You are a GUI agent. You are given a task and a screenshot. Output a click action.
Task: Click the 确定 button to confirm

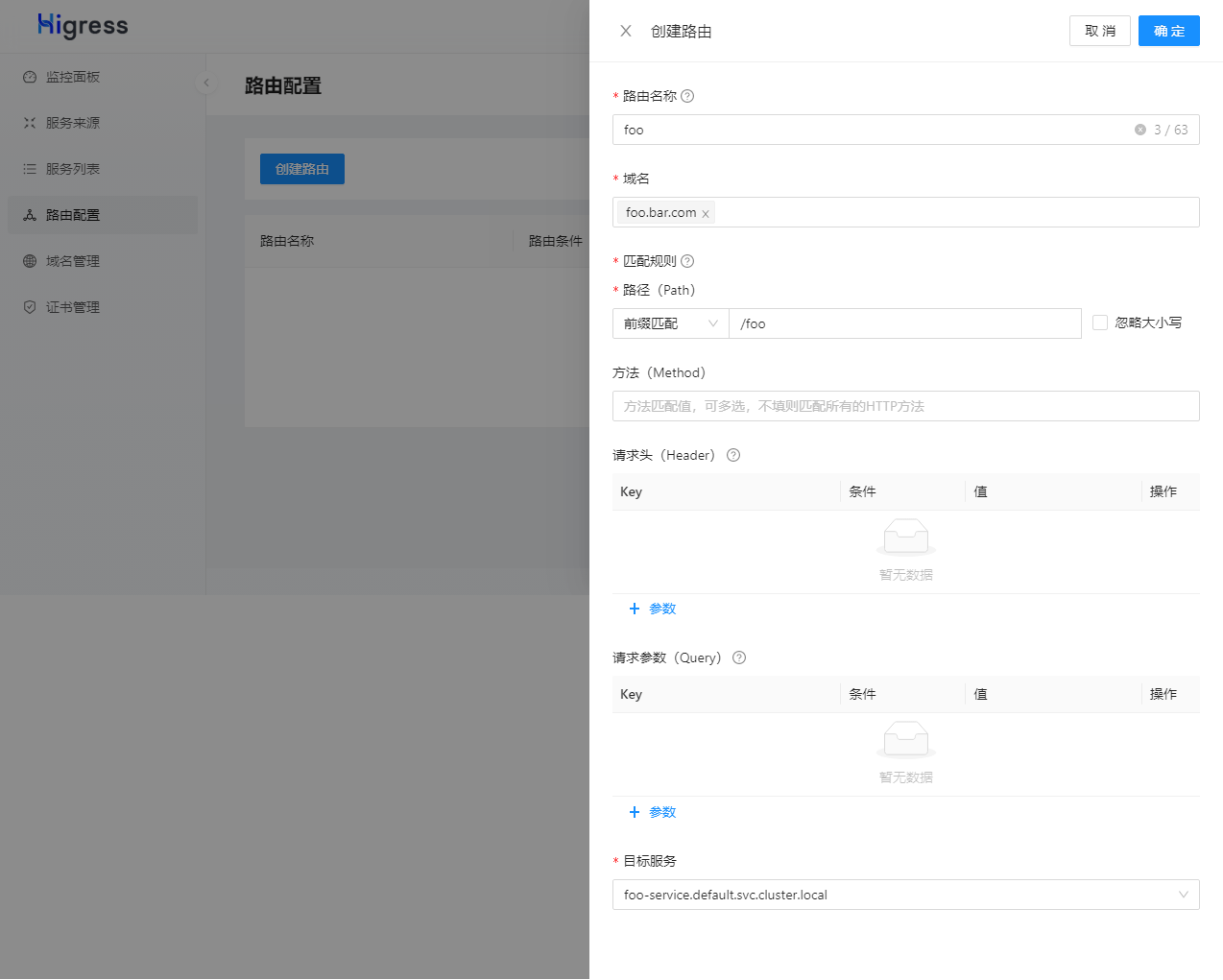(1168, 31)
